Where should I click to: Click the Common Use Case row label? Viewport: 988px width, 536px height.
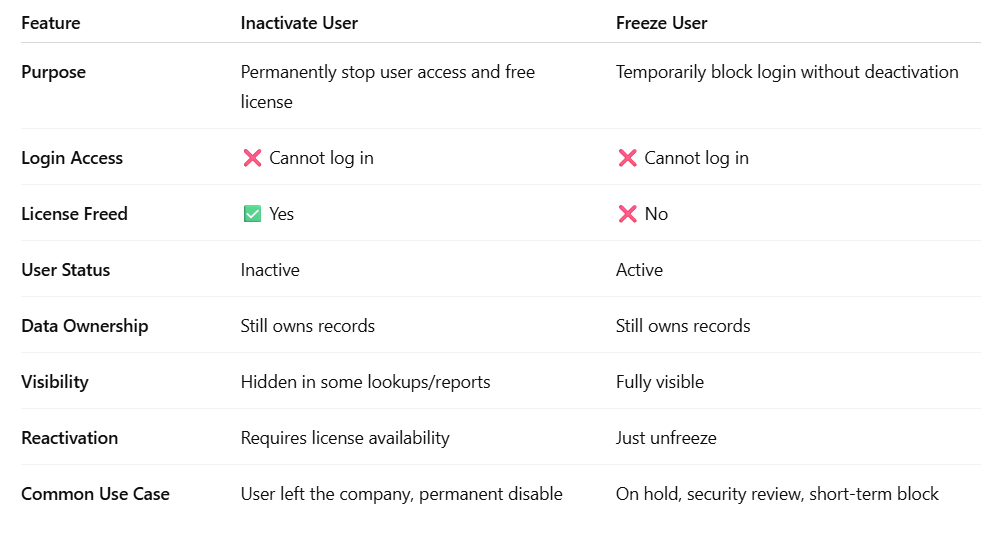pyautogui.click(x=95, y=494)
